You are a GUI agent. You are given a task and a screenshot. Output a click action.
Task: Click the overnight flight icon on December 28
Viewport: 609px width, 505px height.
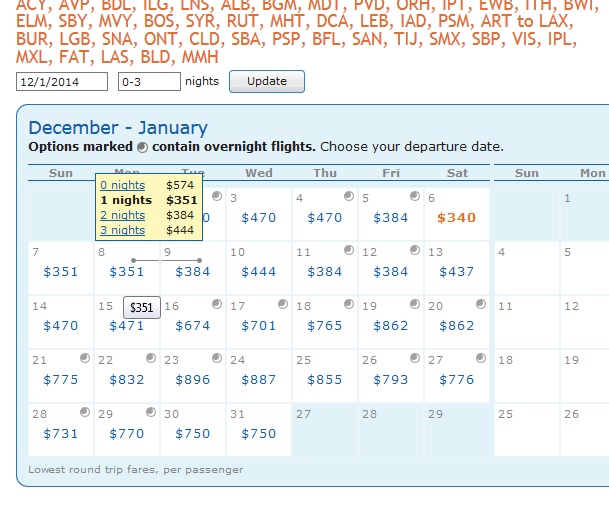83,412
